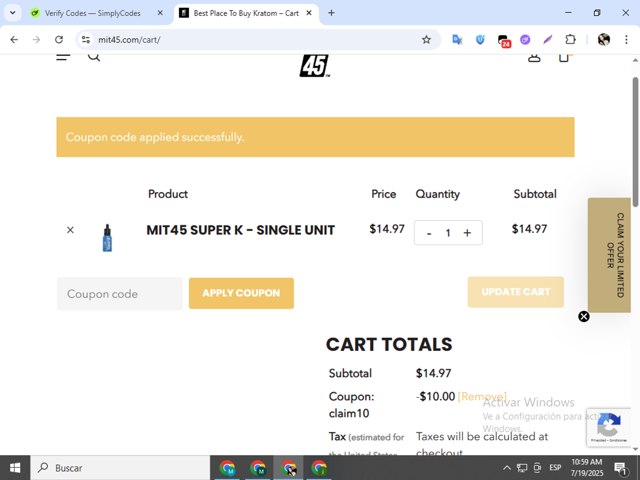Open the first Chrome taskbar icon
The image size is (640, 480).
click(x=227, y=468)
